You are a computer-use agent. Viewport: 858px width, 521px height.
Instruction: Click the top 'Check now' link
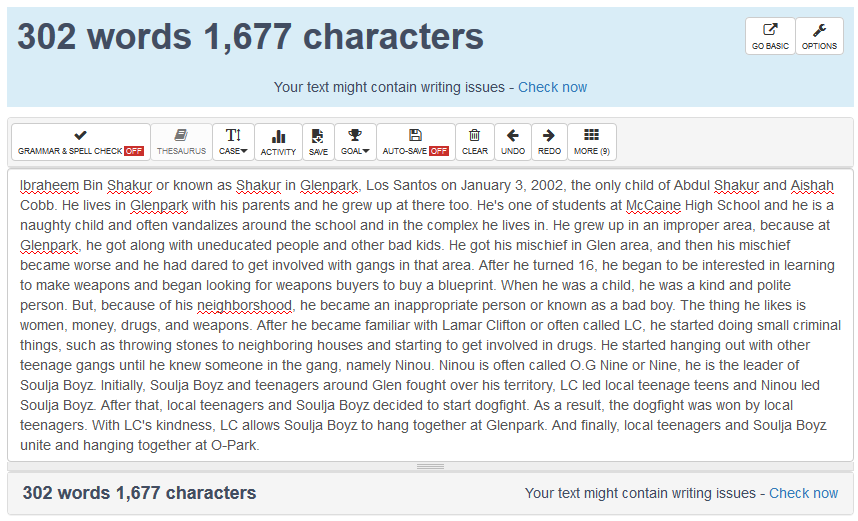(552, 88)
